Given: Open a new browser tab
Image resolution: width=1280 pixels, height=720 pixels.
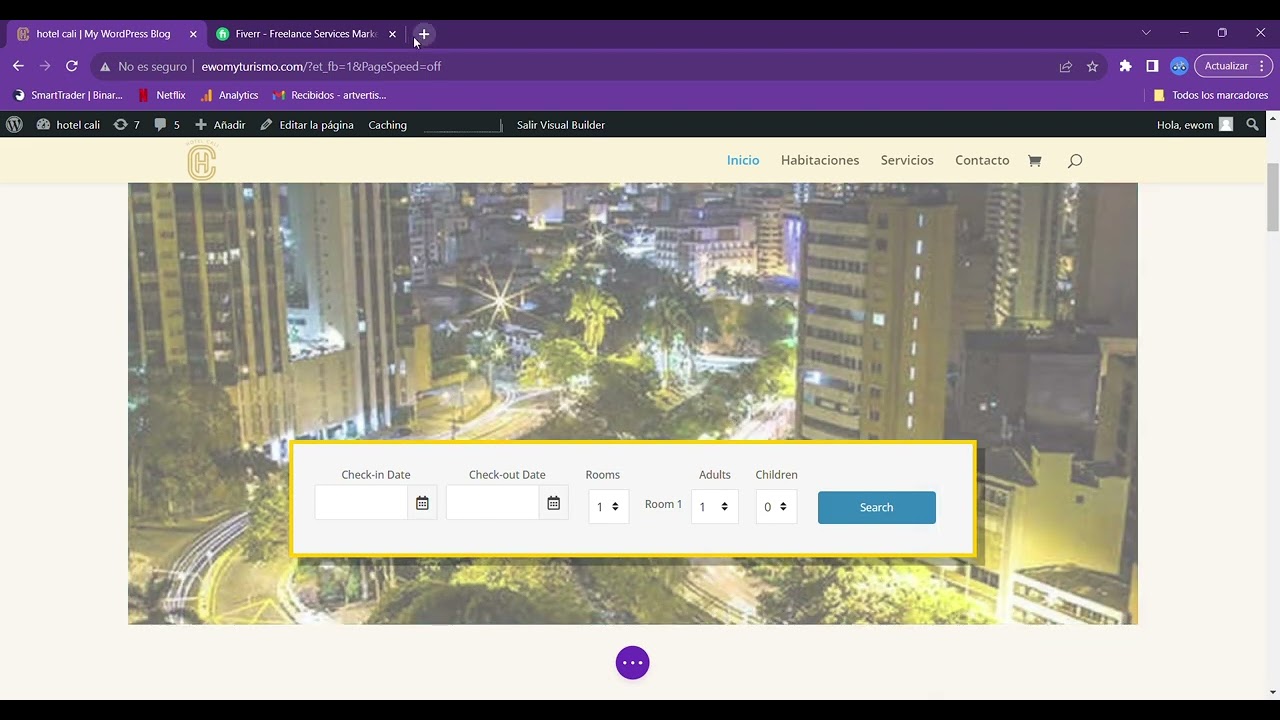Looking at the screenshot, I should click(424, 34).
